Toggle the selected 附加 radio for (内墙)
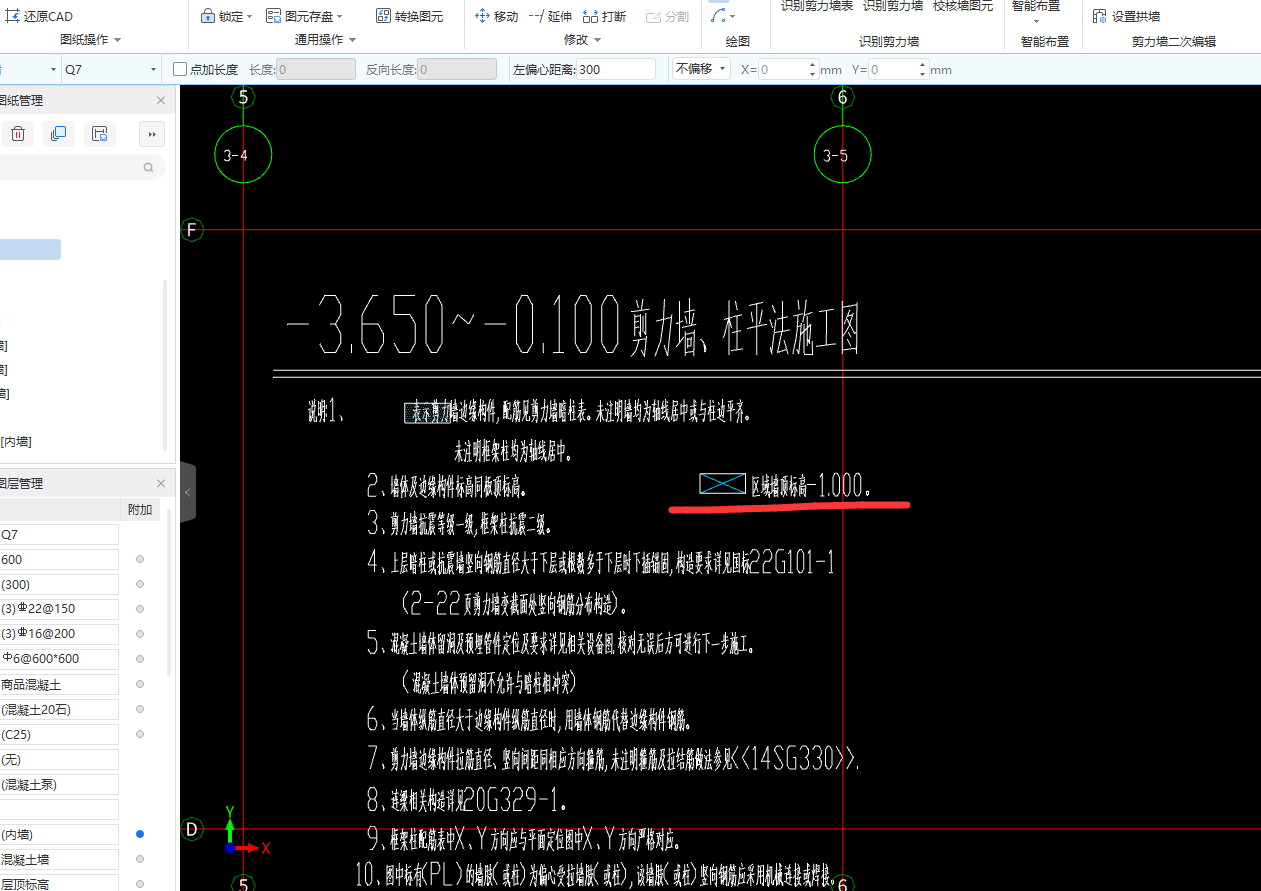 click(140, 834)
